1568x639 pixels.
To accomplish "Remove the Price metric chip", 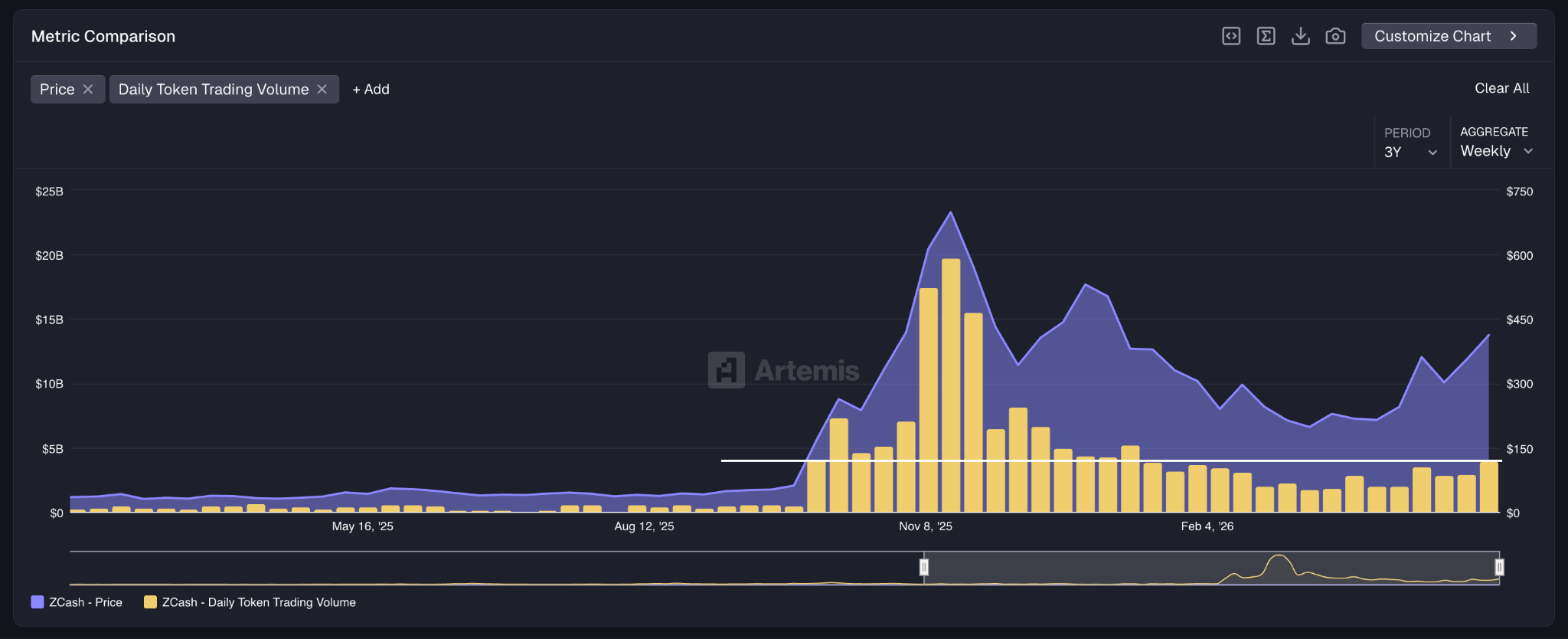I will (x=88, y=90).
